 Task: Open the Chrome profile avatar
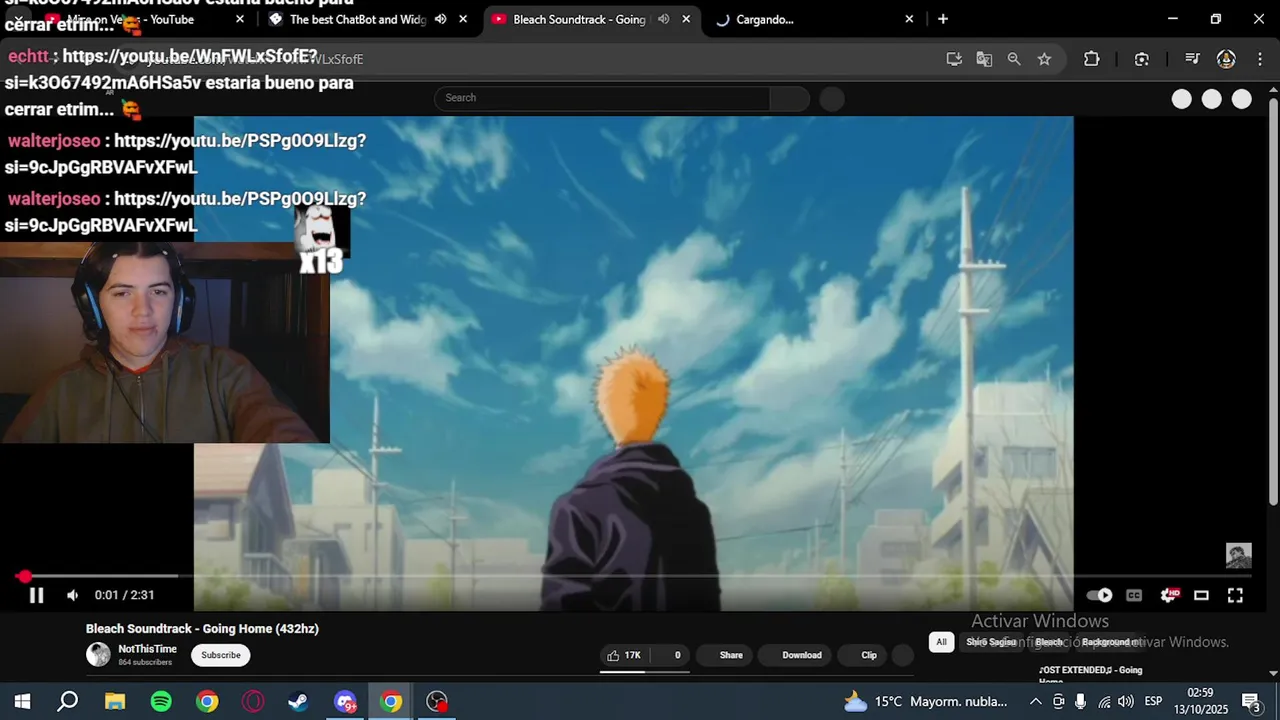(x=1226, y=59)
